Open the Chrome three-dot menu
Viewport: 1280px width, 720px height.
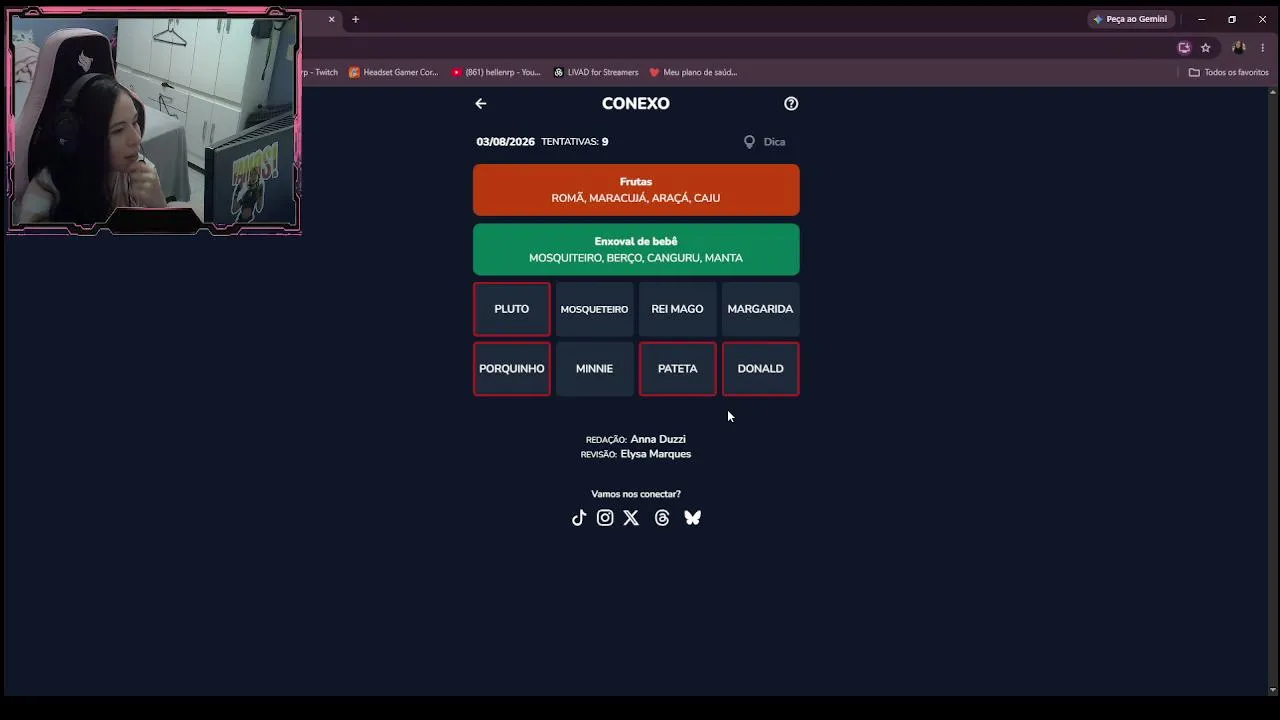(1262, 48)
